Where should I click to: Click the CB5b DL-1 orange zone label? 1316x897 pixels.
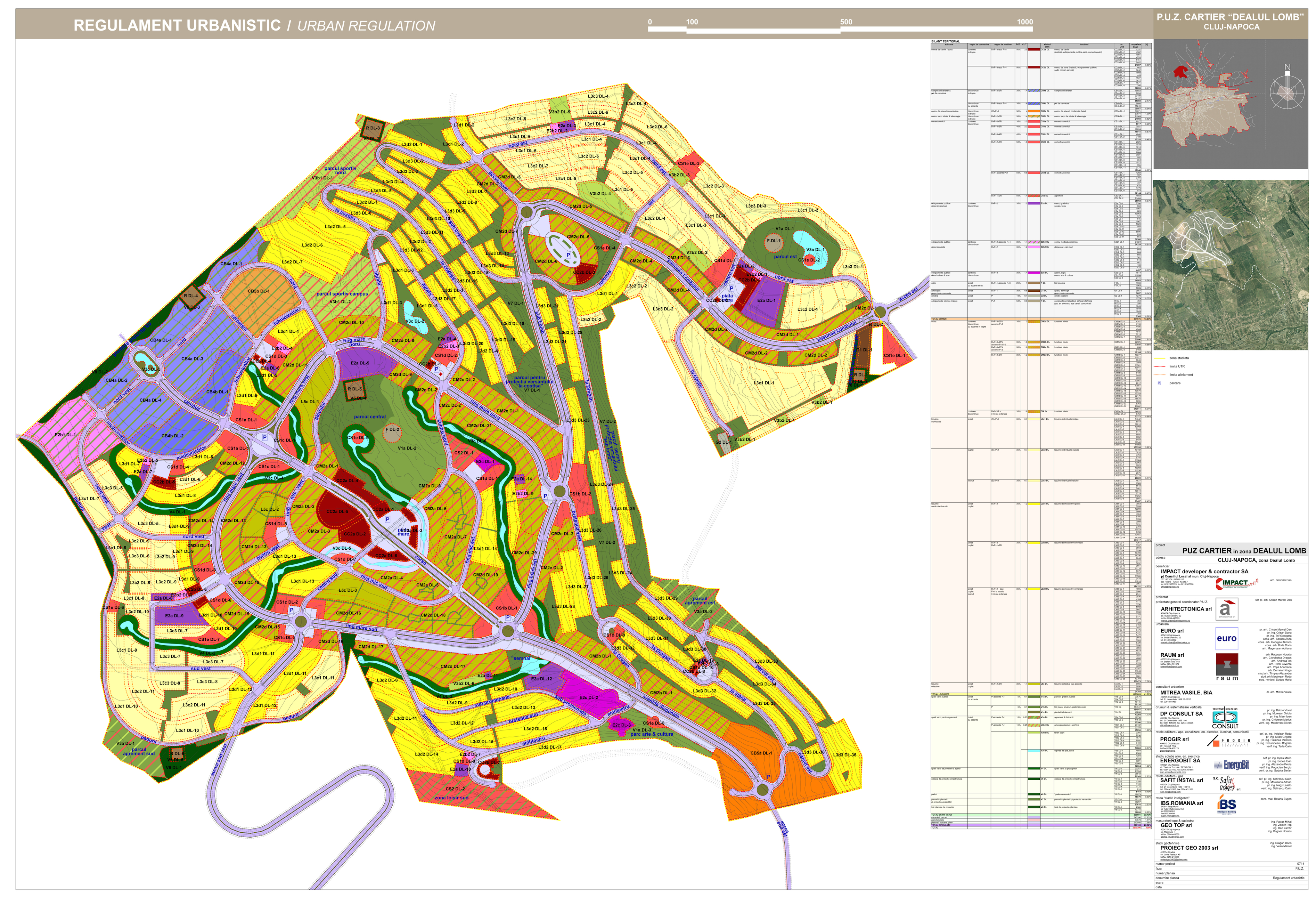(x=259, y=291)
